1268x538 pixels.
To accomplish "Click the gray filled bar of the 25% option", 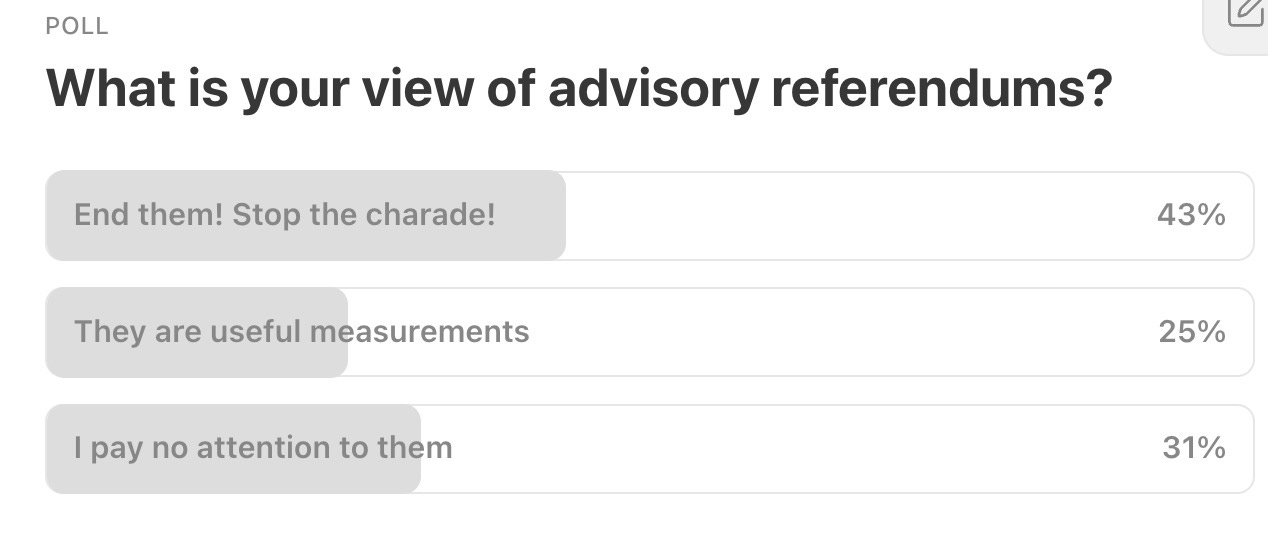I will 197,332.
